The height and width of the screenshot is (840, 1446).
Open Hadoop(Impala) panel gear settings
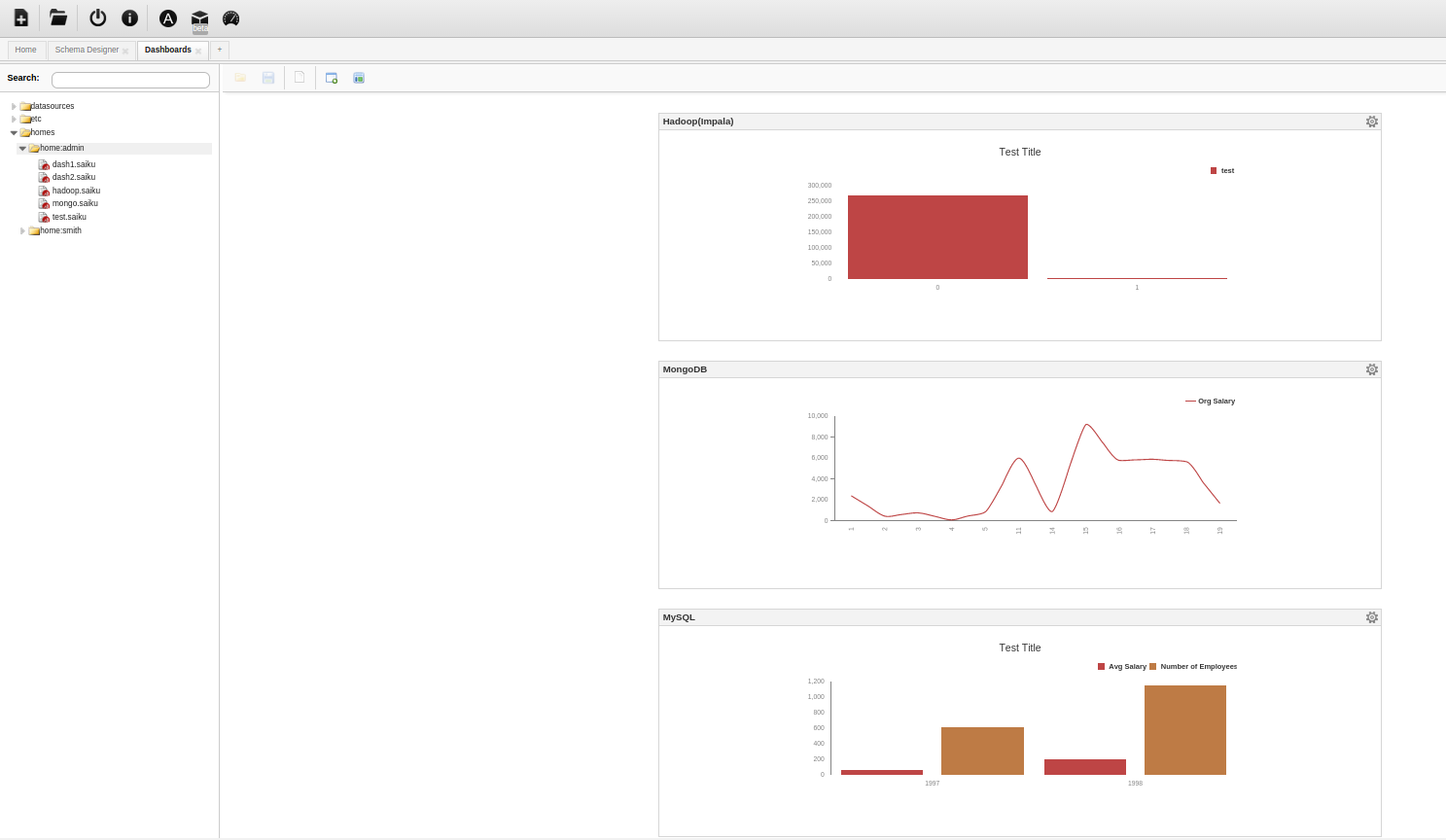[x=1371, y=122]
